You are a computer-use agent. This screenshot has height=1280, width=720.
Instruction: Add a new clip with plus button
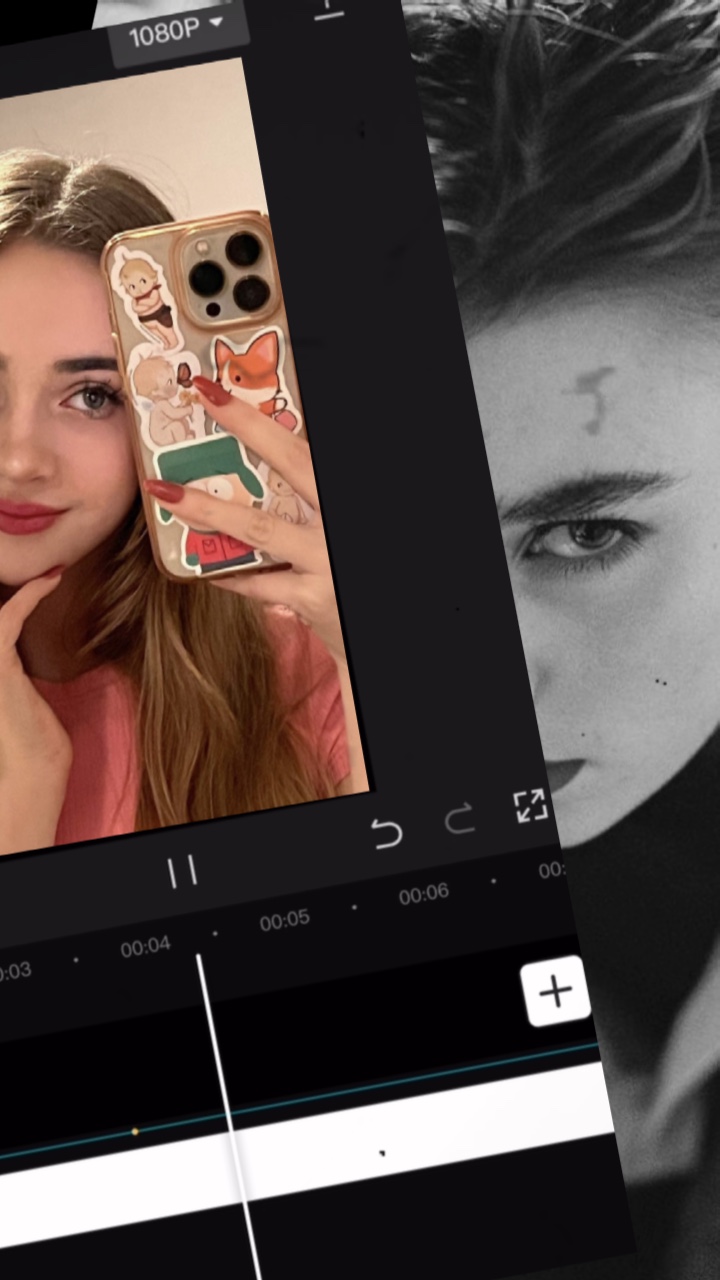(x=555, y=991)
